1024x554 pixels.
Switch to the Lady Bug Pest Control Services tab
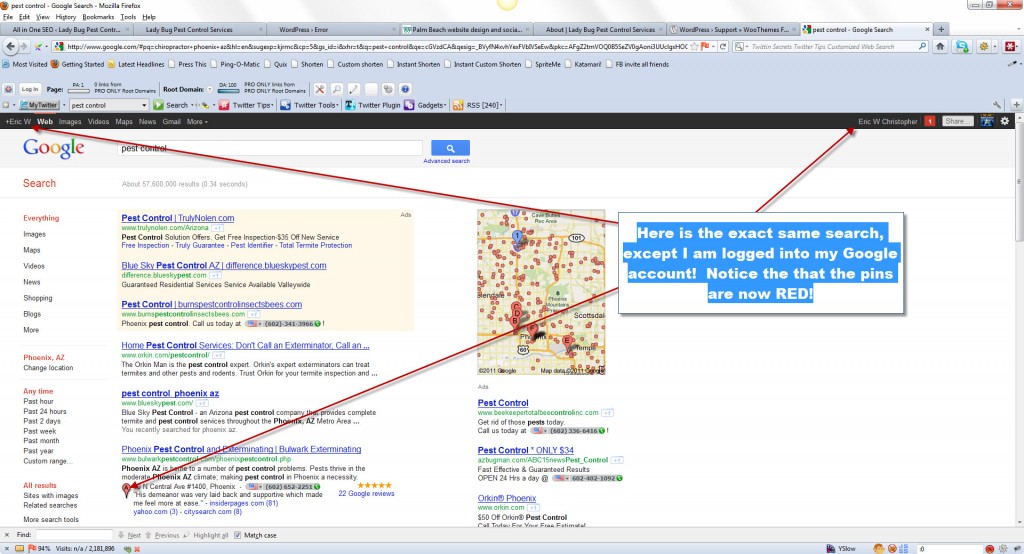point(198,29)
